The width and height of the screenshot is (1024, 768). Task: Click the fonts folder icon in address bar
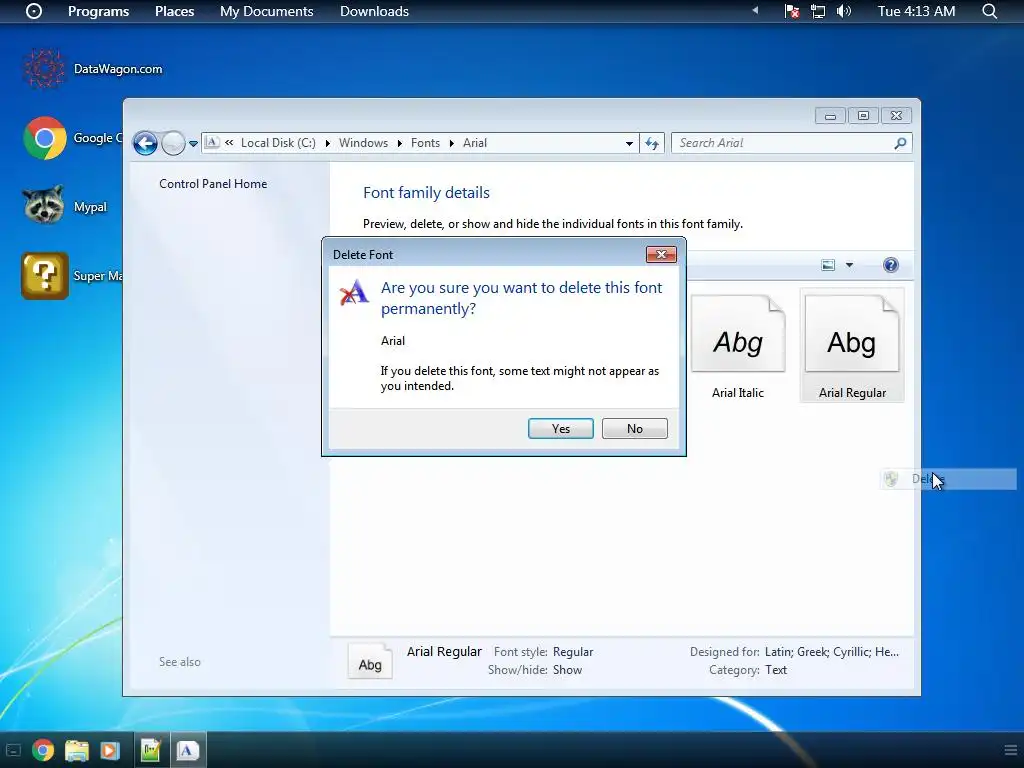[212, 142]
